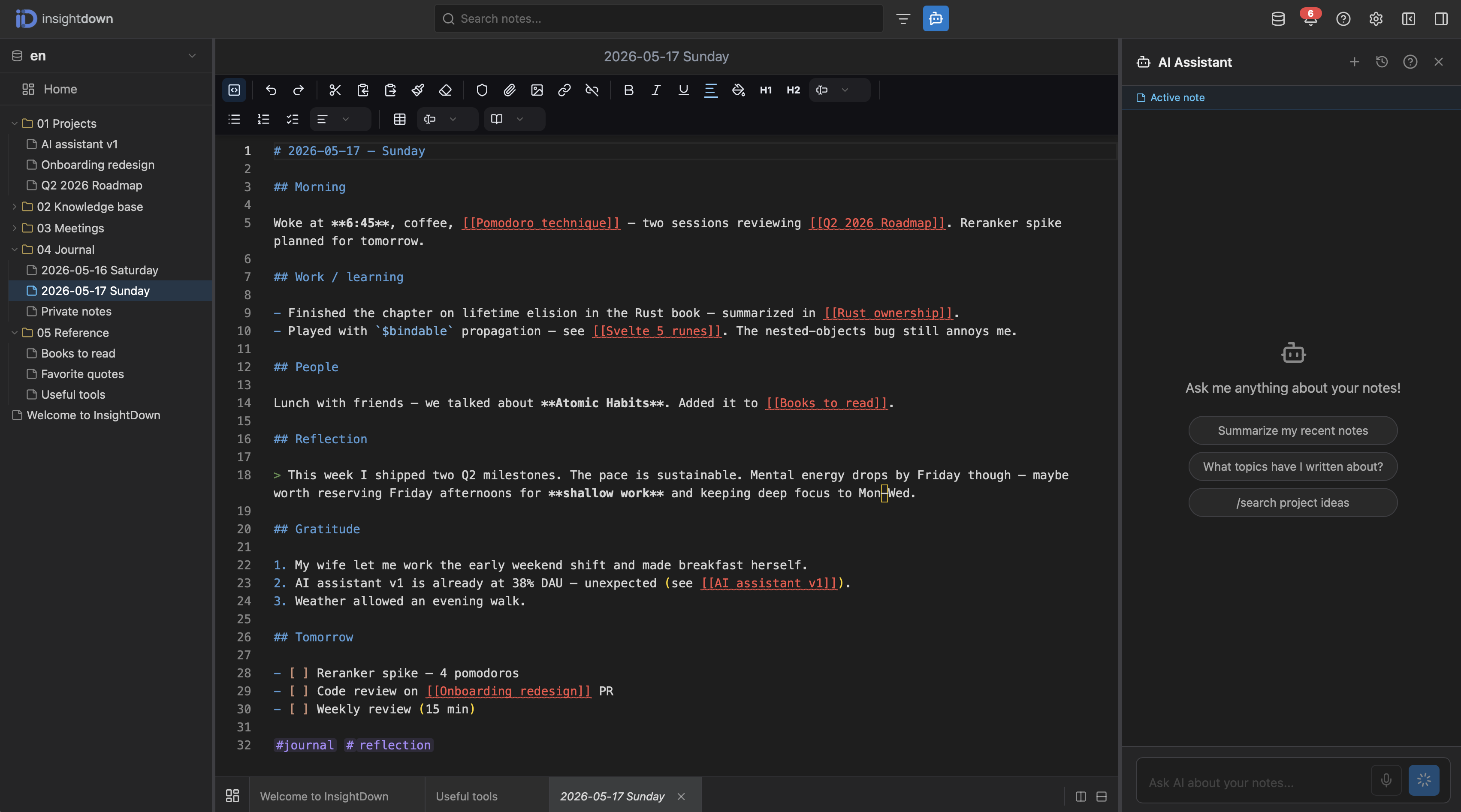This screenshot has width=1461, height=812.
Task: Undo the last edit
Action: click(x=271, y=90)
